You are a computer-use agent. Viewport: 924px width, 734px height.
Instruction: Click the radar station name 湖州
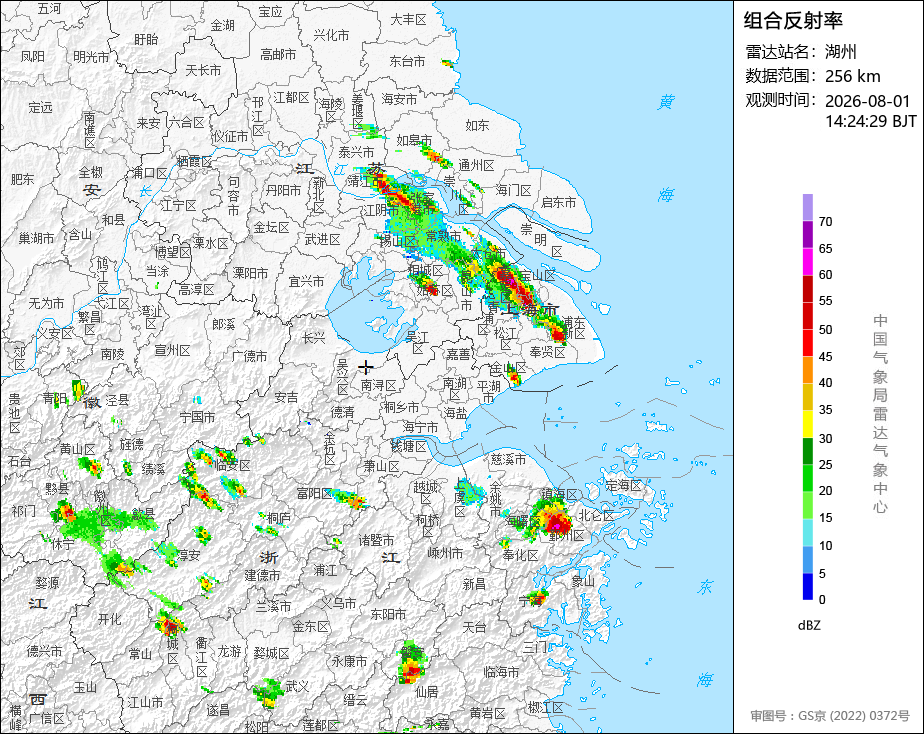pos(840,52)
